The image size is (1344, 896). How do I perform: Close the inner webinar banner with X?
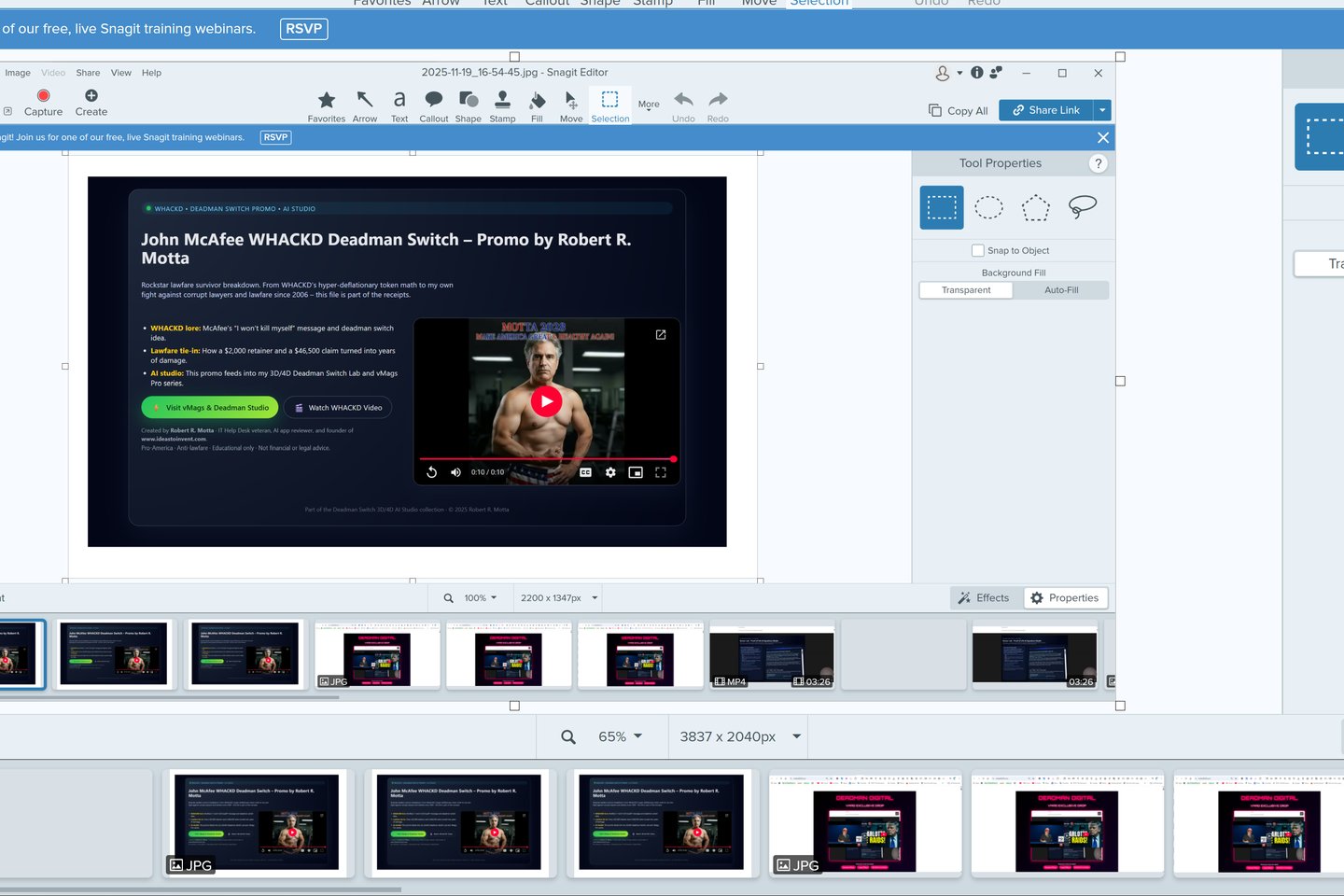(1103, 138)
